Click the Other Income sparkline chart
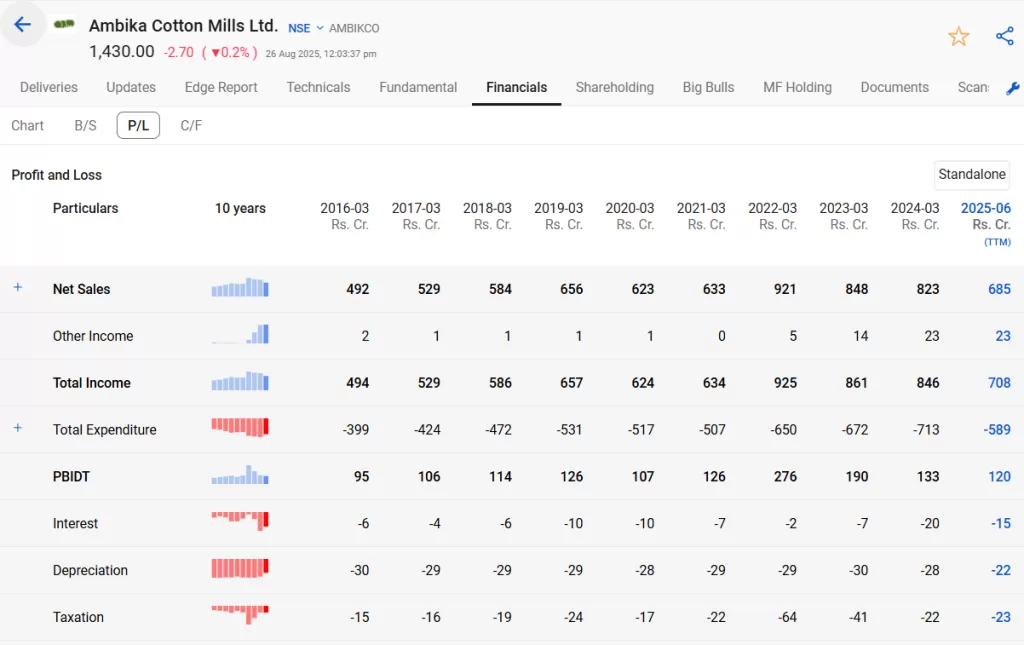This screenshot has height=645, width=1024. (240, 334)
